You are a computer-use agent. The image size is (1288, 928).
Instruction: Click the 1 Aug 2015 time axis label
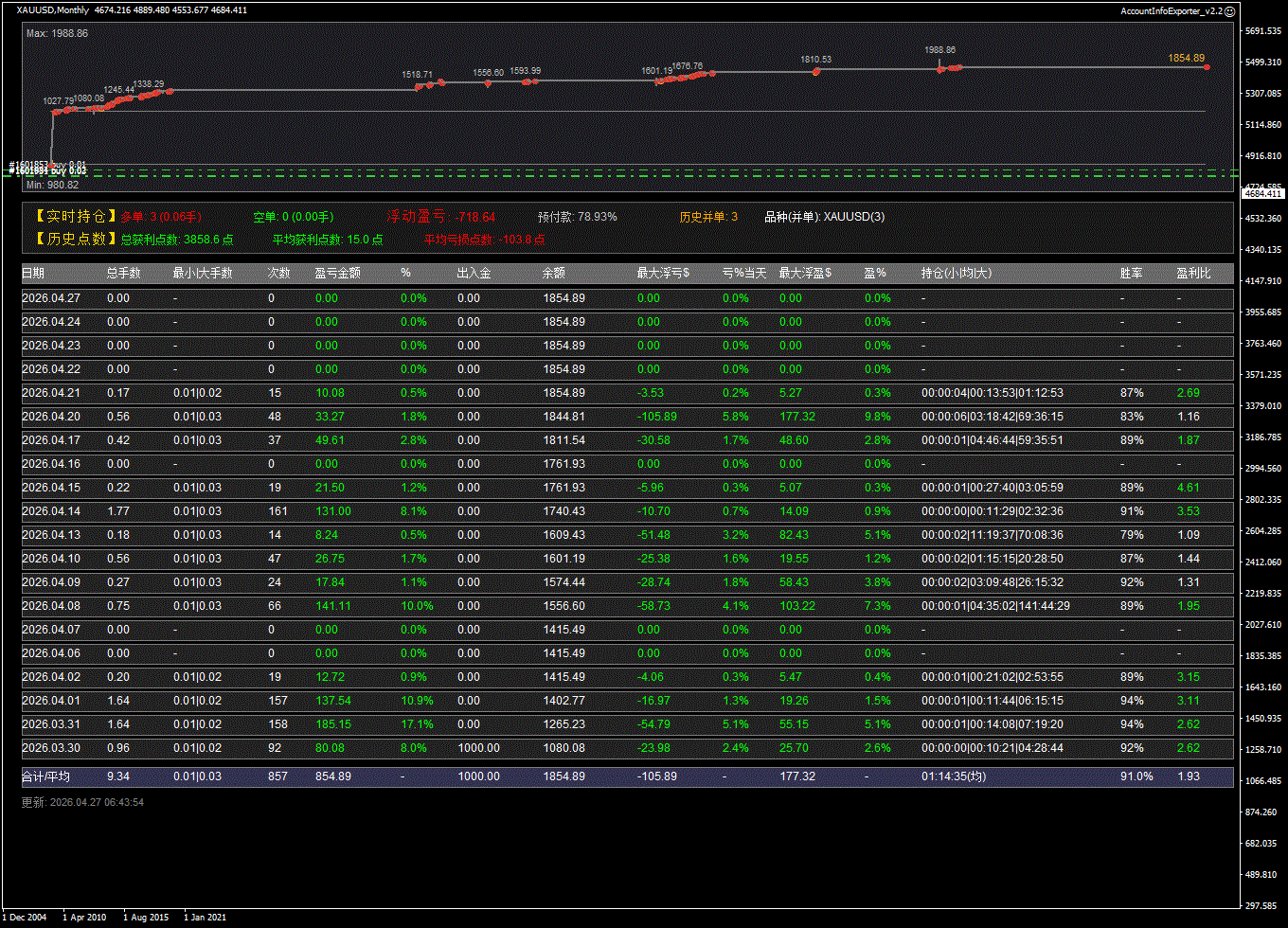click(146, 918)
